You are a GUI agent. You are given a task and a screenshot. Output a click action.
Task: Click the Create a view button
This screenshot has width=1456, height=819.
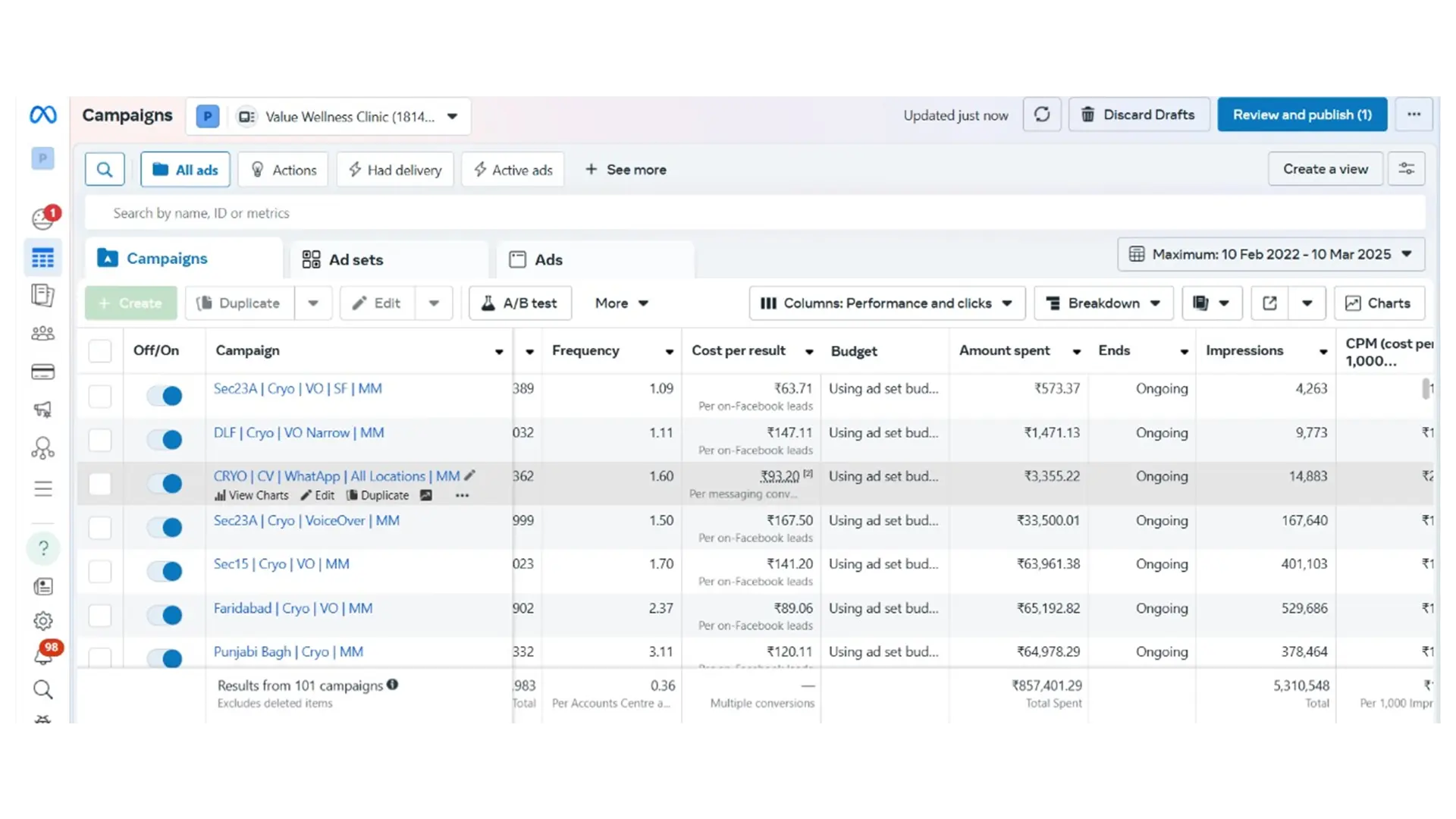1326,168
